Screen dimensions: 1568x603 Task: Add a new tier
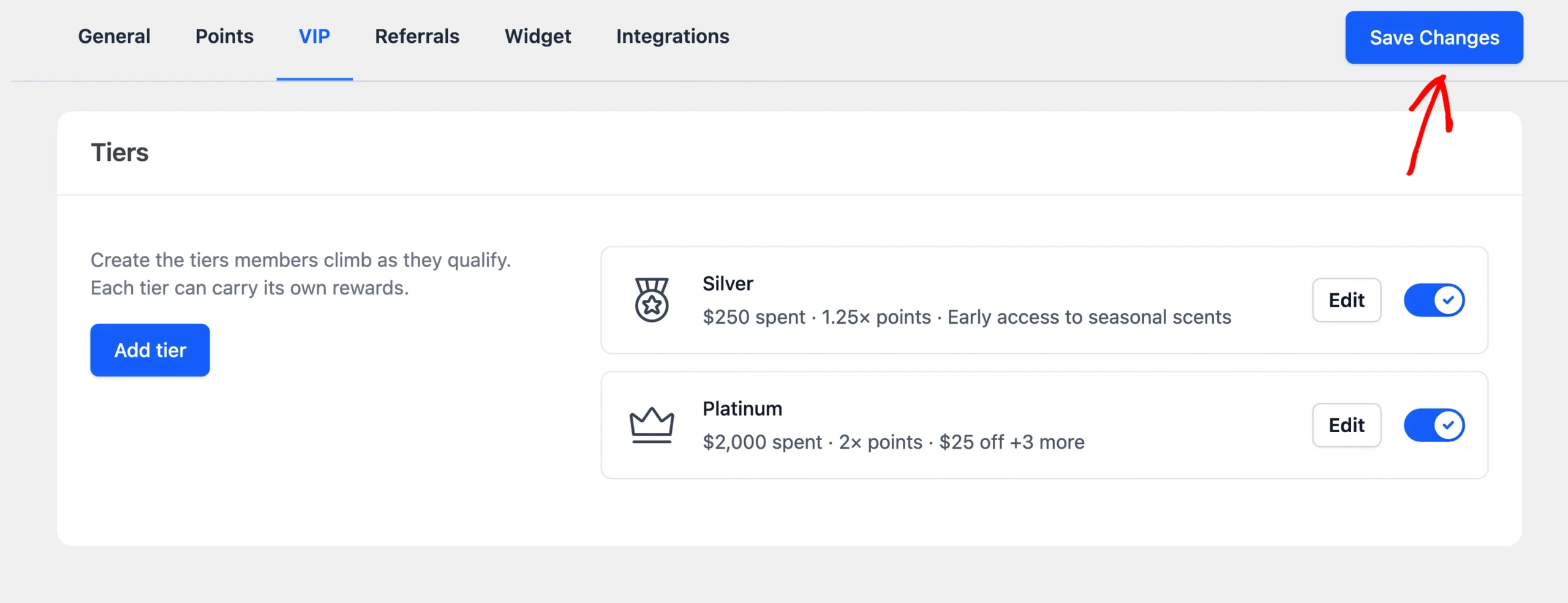[150, 350]
